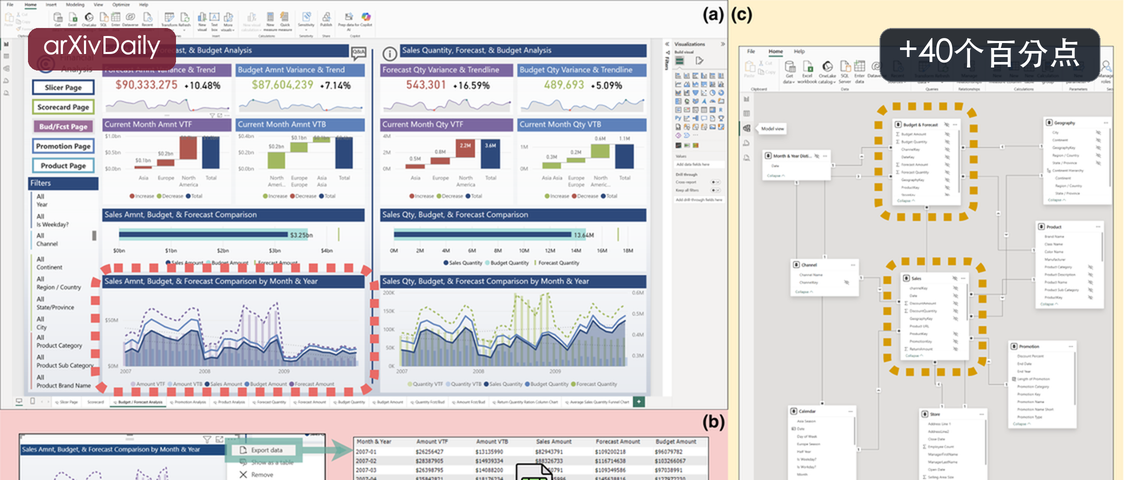Select the Store table card header
Viewport: 1128px width, 480px height.
pos(952,414)
